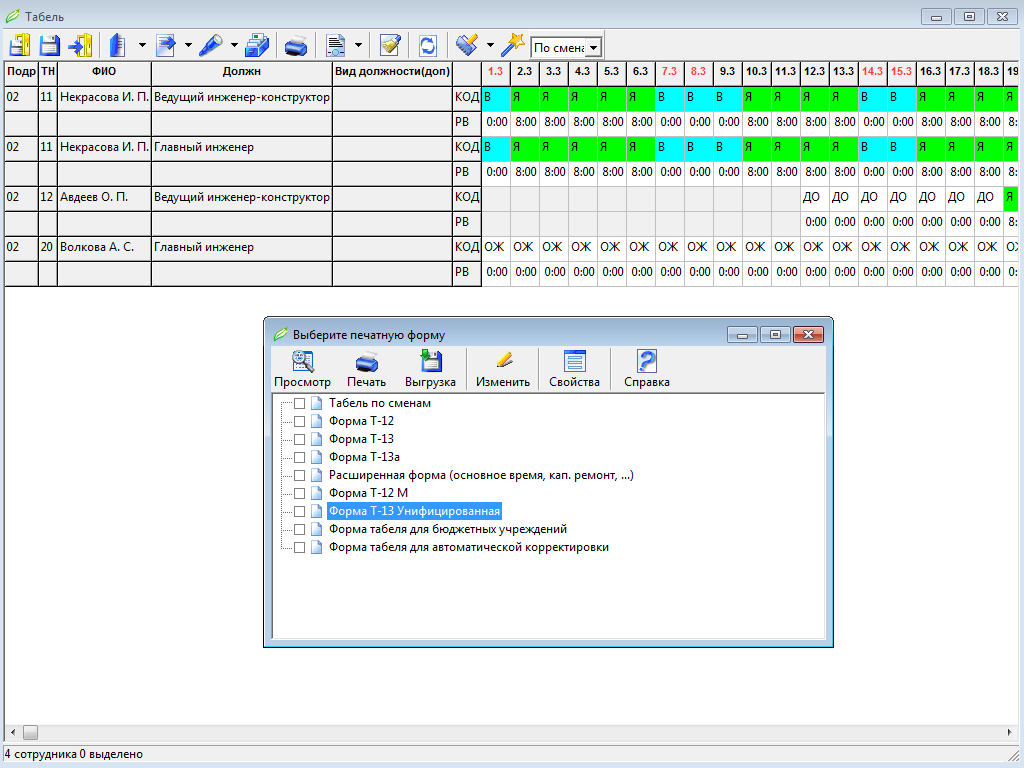Expand the dropdown arrow beside flashlight icon
1024x768 pixels.
pyautogui.click(x=234, y=45)
